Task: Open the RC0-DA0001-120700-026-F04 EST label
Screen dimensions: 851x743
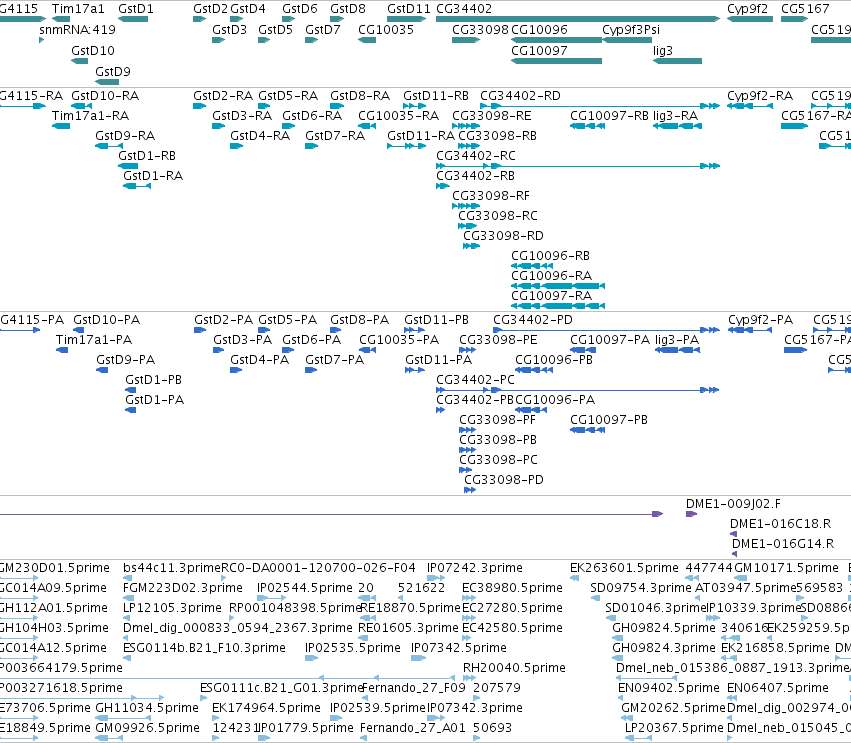Action: tap(319, 568)
